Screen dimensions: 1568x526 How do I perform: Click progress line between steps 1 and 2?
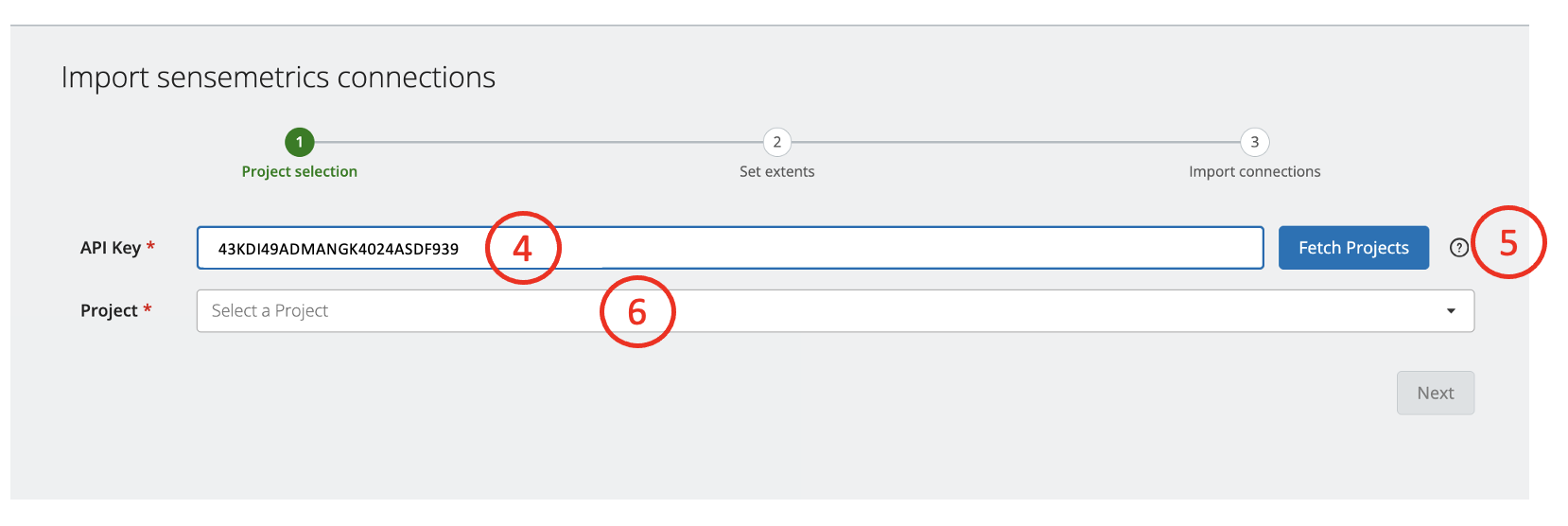coord(538,142)
